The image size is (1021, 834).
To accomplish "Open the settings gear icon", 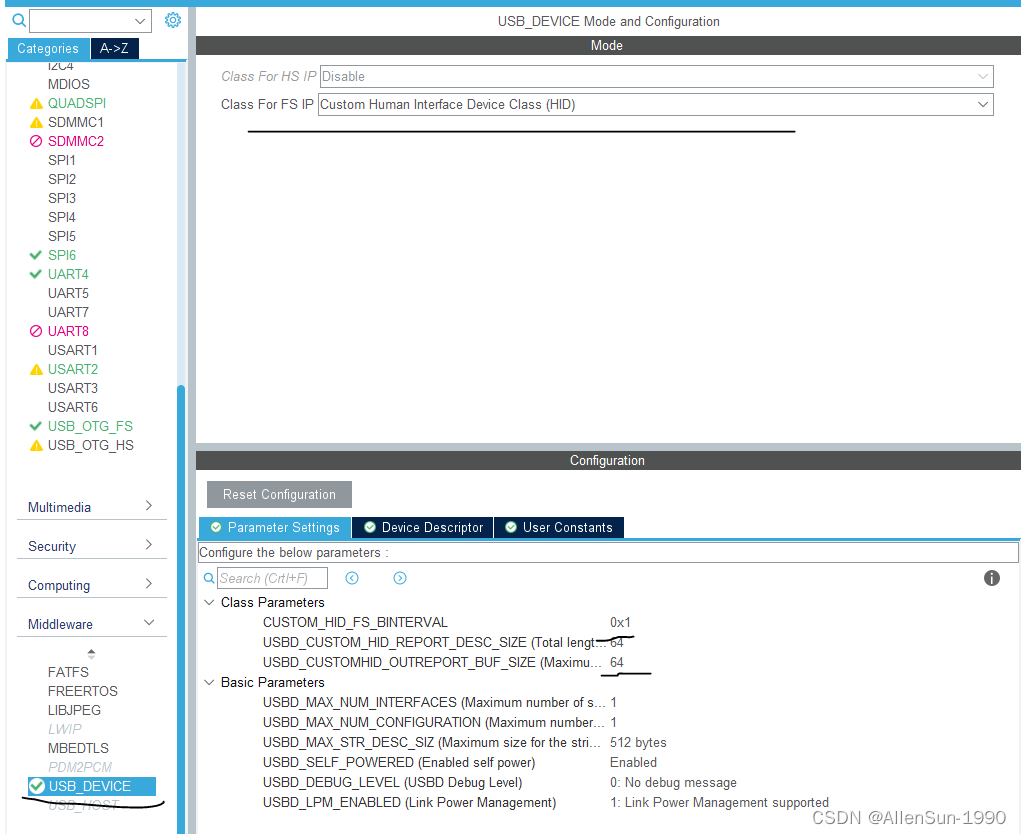I will point(172,19).
